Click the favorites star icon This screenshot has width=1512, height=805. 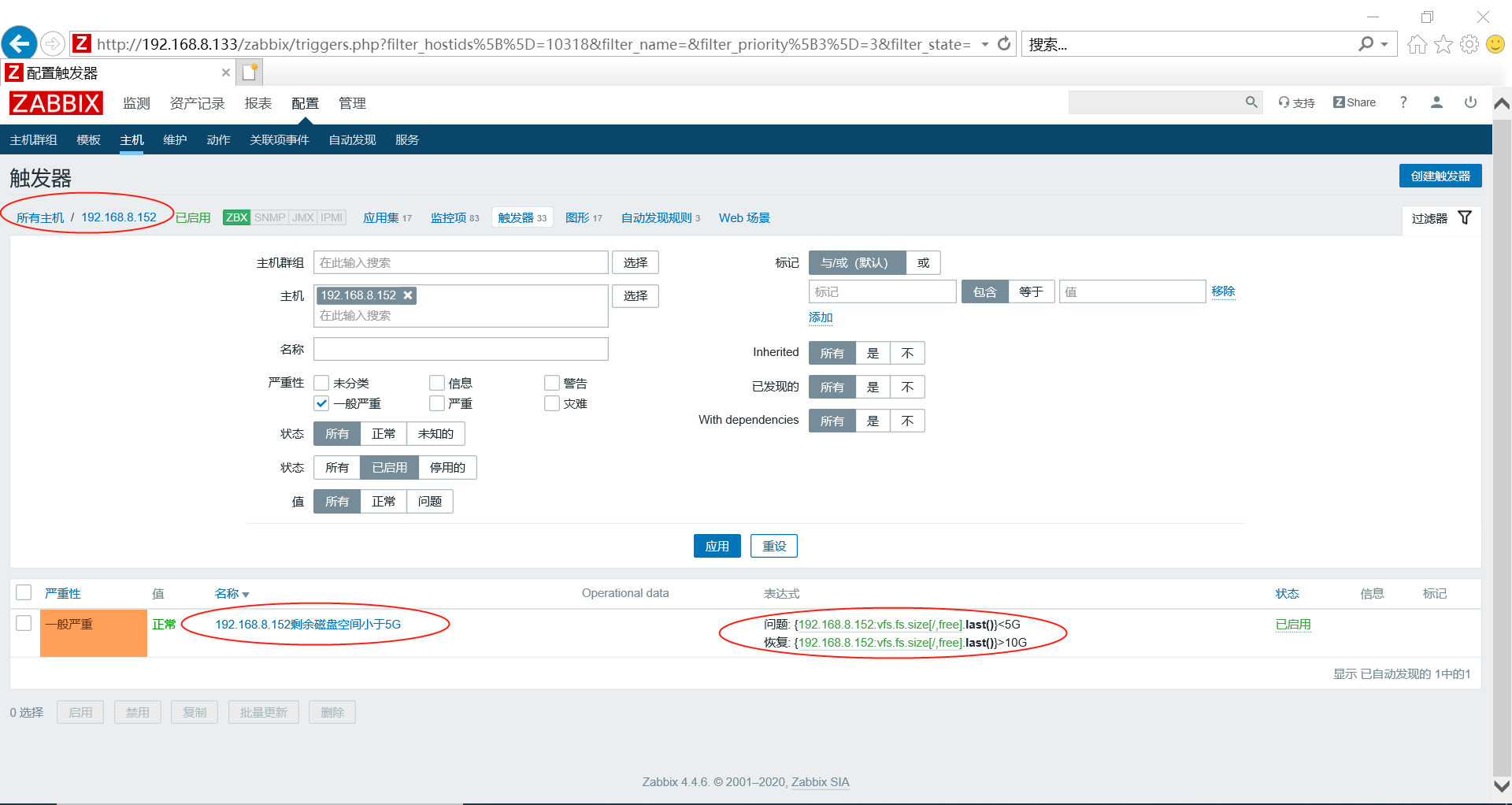click(1443, 44)
